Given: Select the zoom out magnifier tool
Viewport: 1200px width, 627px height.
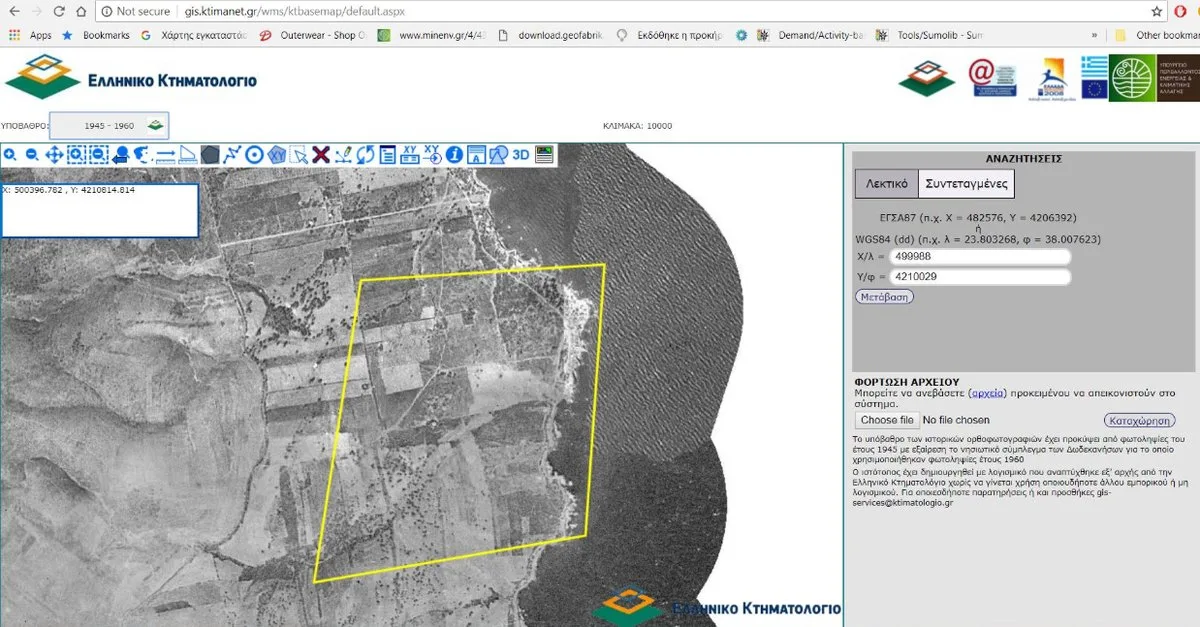Looking at the screenshot, I should click(x=32, y=154).
